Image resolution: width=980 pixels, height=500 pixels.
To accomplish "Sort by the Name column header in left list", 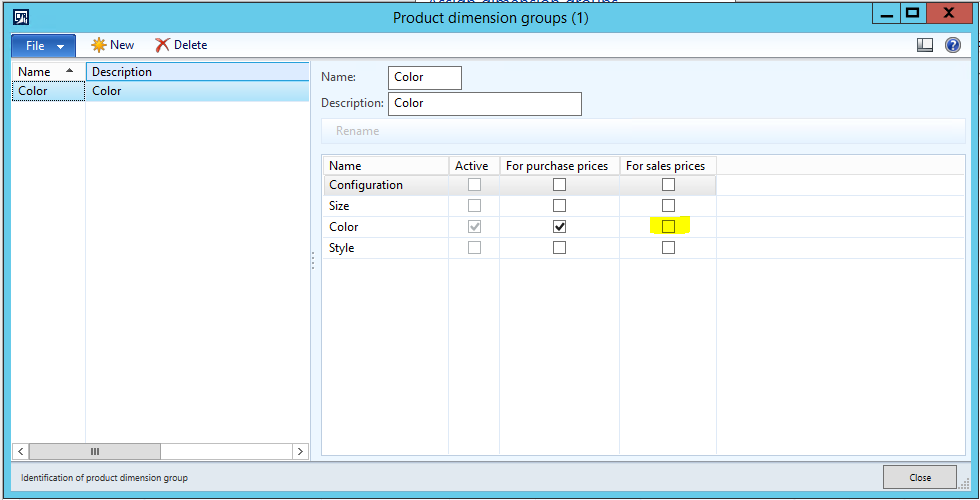I will [48, 72].
